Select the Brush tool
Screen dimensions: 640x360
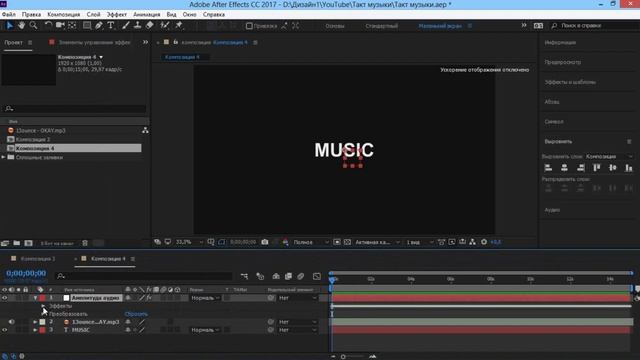coord(126,25)
